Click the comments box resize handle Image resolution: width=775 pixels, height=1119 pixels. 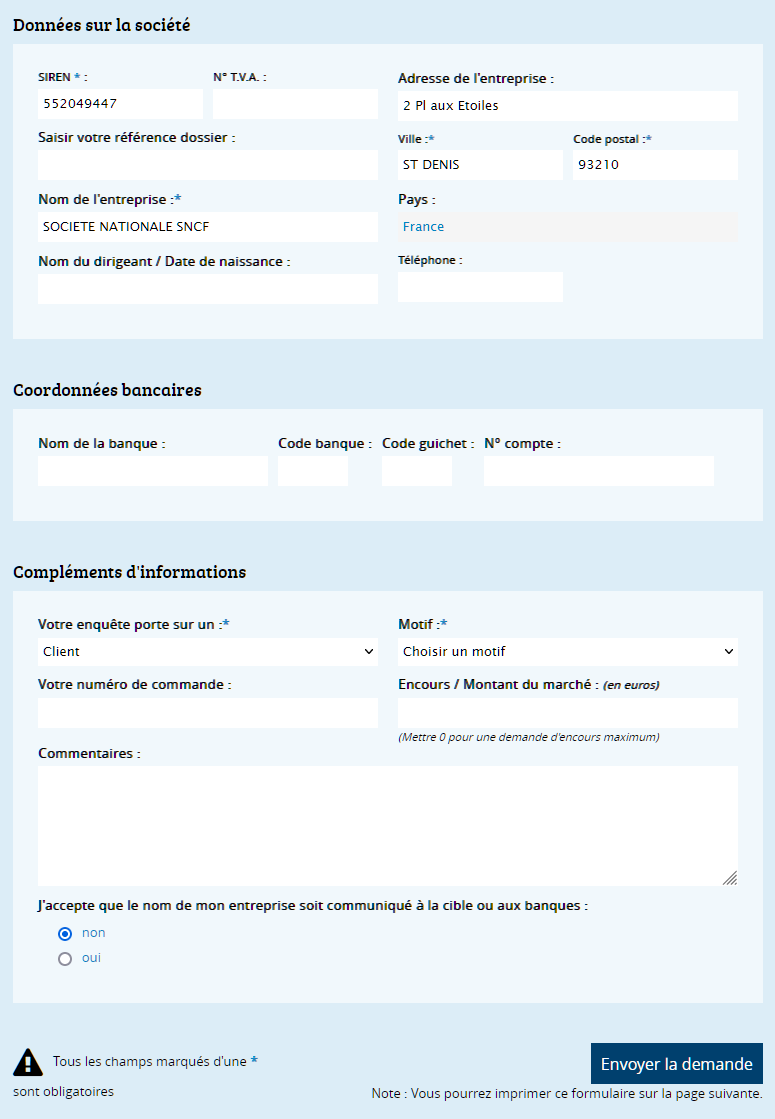click(x=730, y=879)
